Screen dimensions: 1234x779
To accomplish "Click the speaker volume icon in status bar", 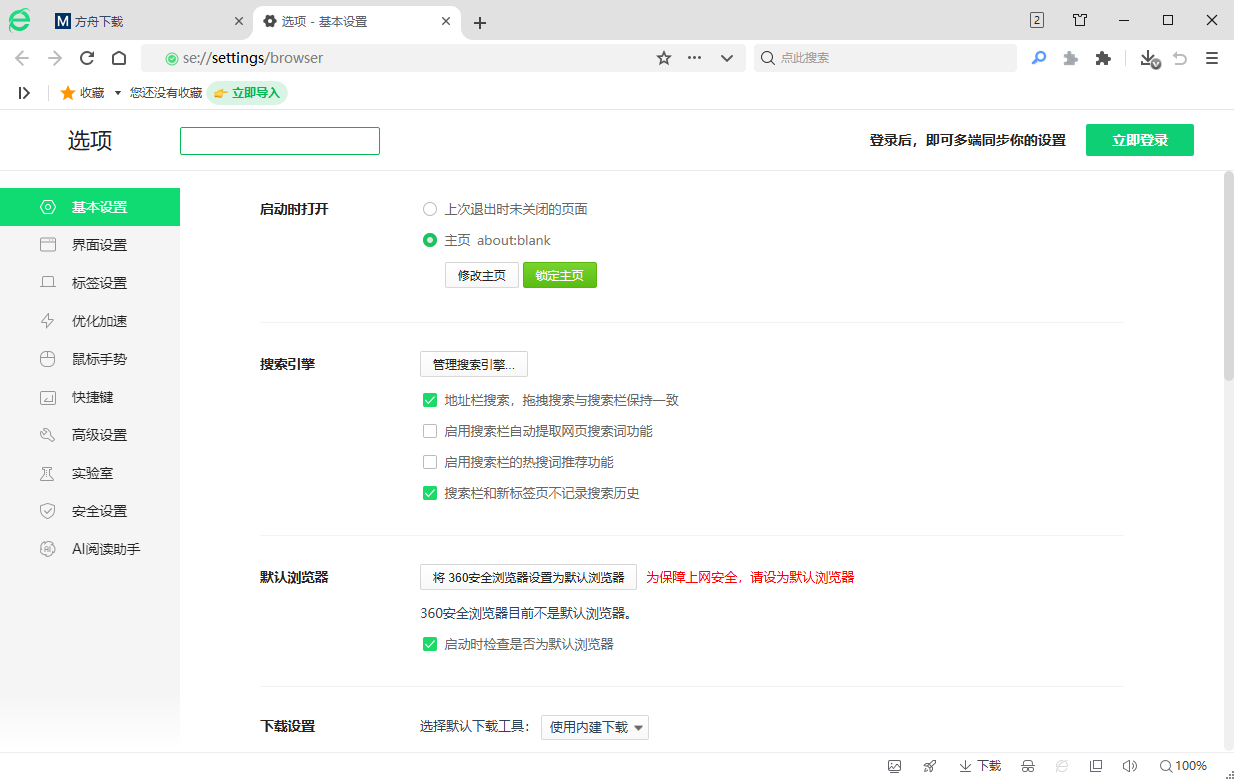I will (1130, 765).
